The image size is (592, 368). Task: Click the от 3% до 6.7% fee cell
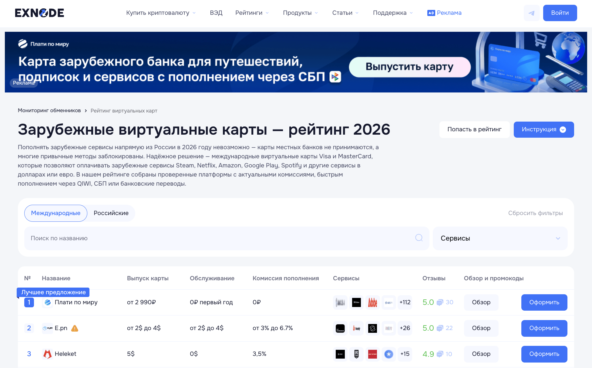pos(273,328)
